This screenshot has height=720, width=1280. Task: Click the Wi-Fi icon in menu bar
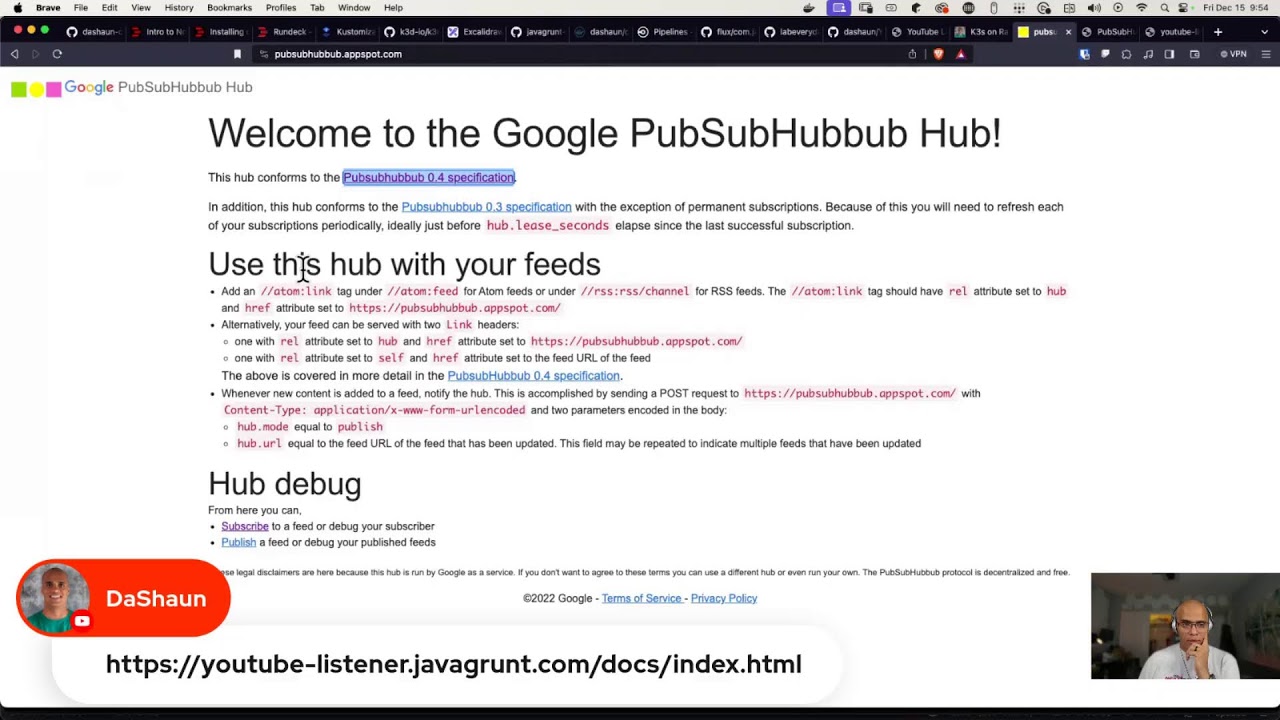[1142, 7]
